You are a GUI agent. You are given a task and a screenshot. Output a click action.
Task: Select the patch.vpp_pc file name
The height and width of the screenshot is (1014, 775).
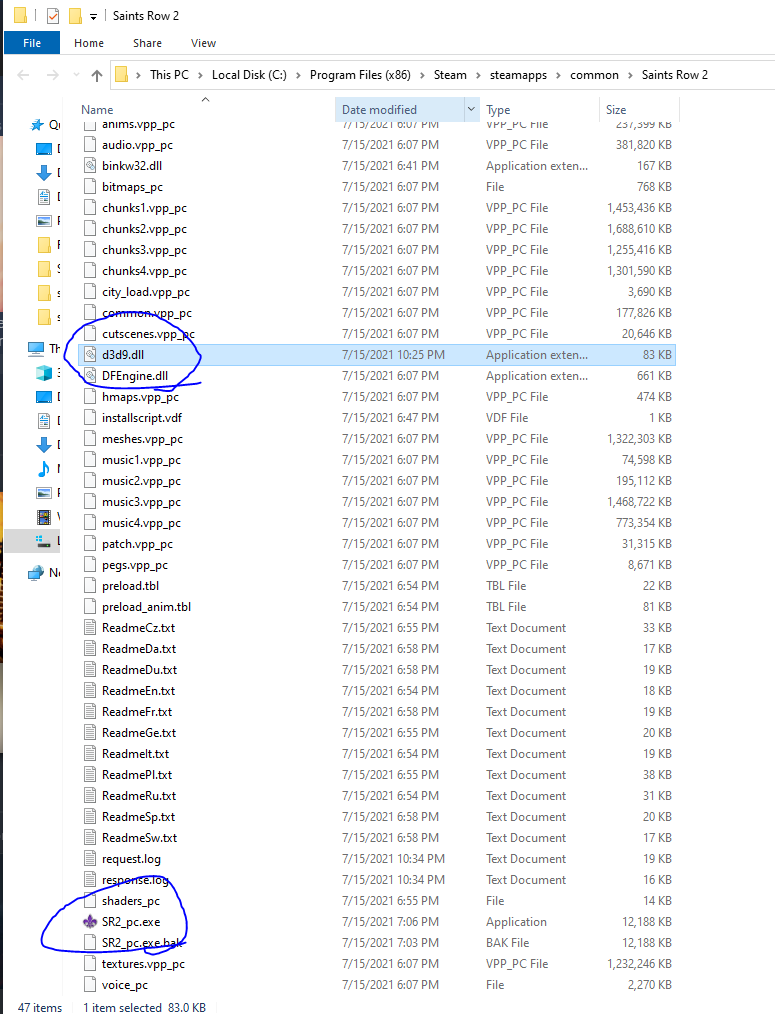(137, 544)
